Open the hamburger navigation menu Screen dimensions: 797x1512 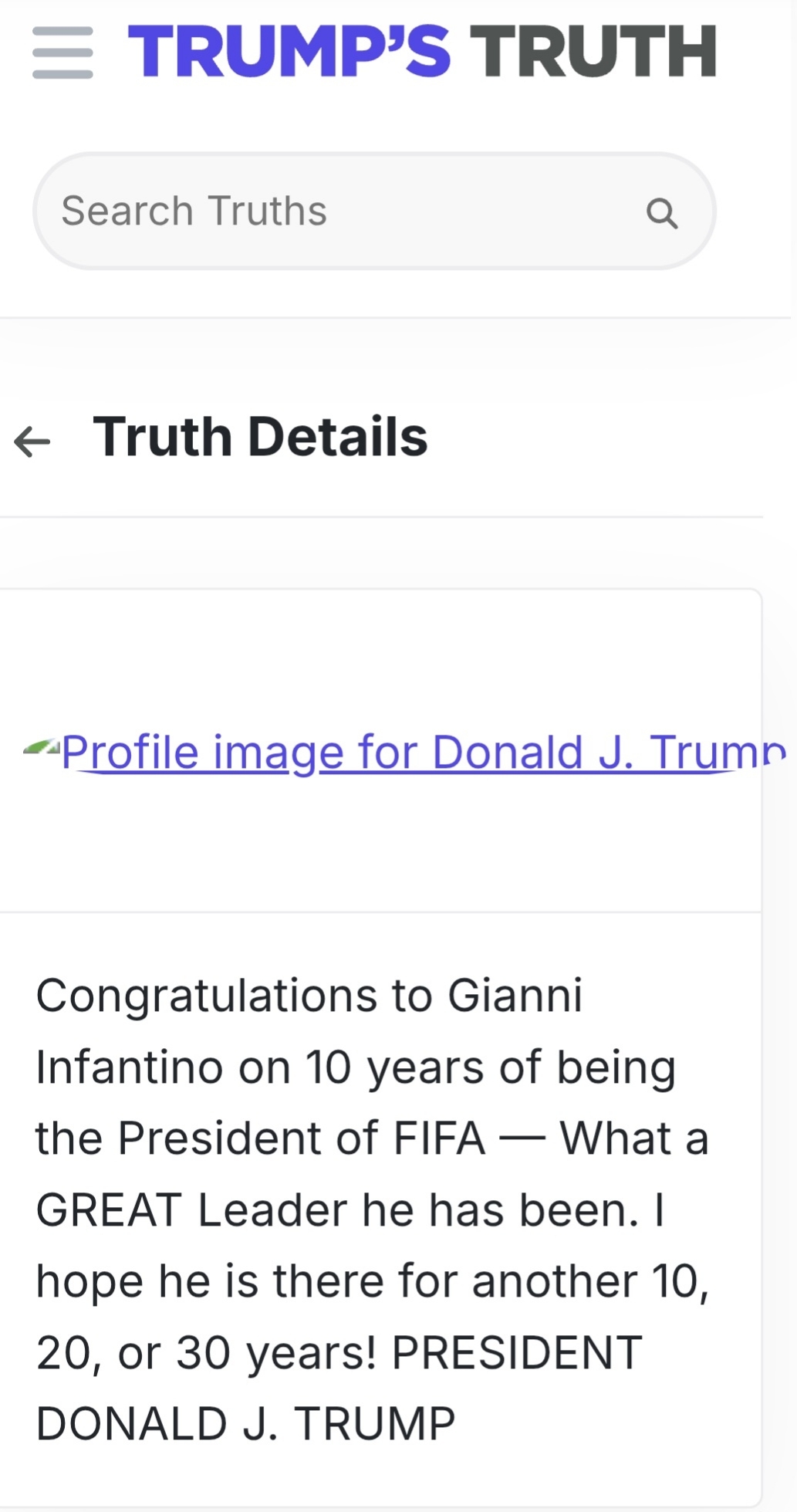point(62,52)
